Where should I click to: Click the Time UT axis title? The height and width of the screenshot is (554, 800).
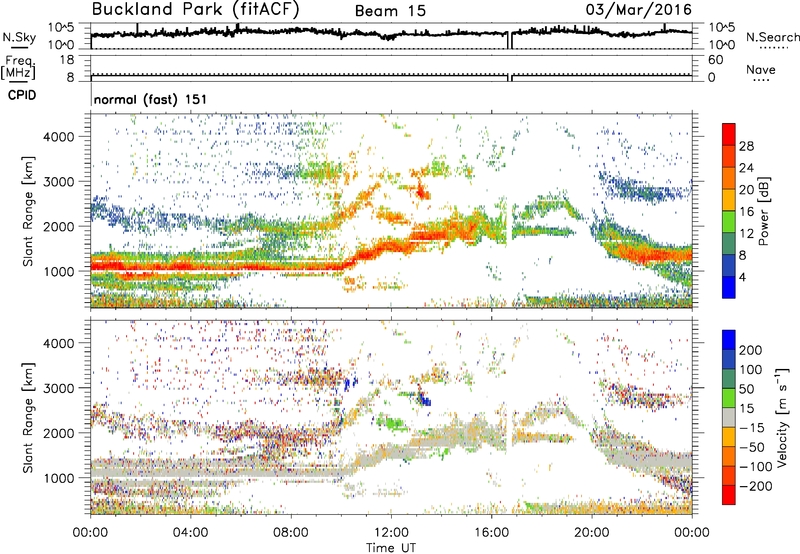391,548
